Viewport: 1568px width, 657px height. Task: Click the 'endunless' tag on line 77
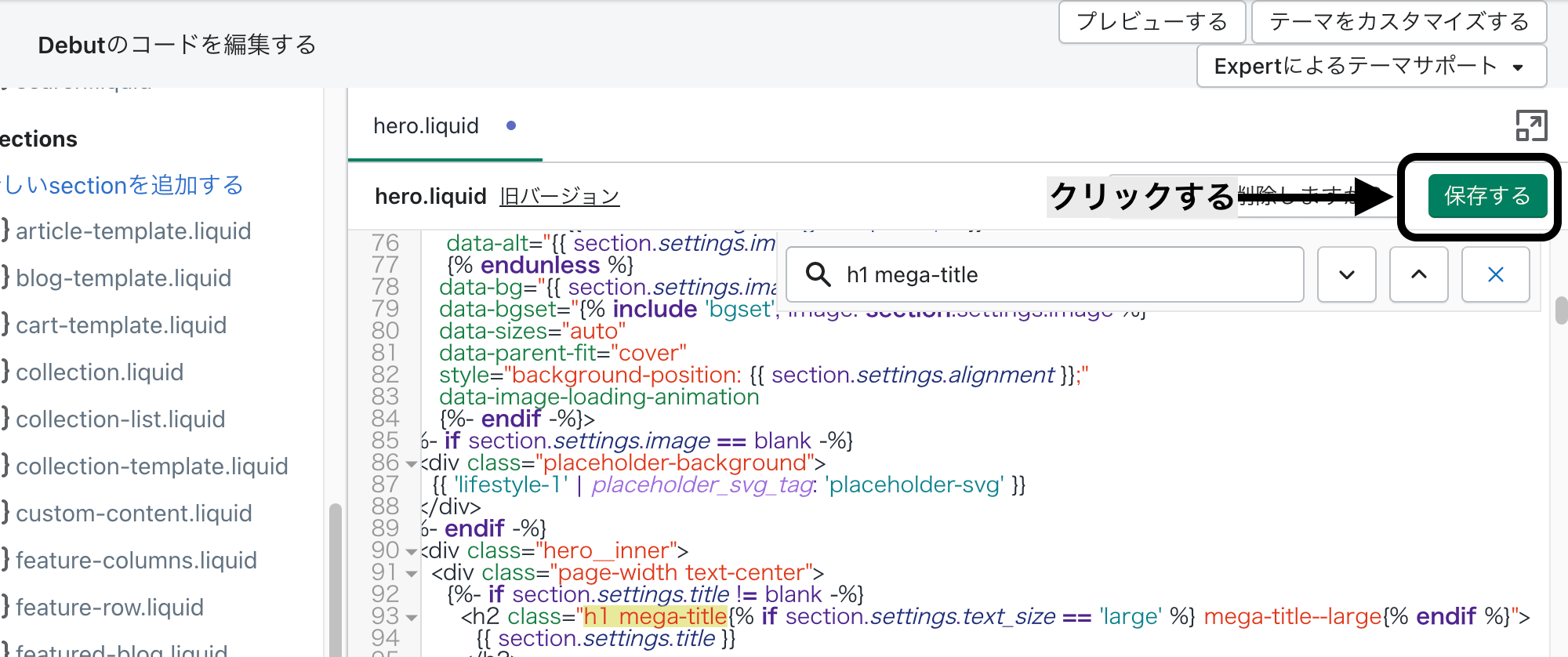tap(540, 265)
